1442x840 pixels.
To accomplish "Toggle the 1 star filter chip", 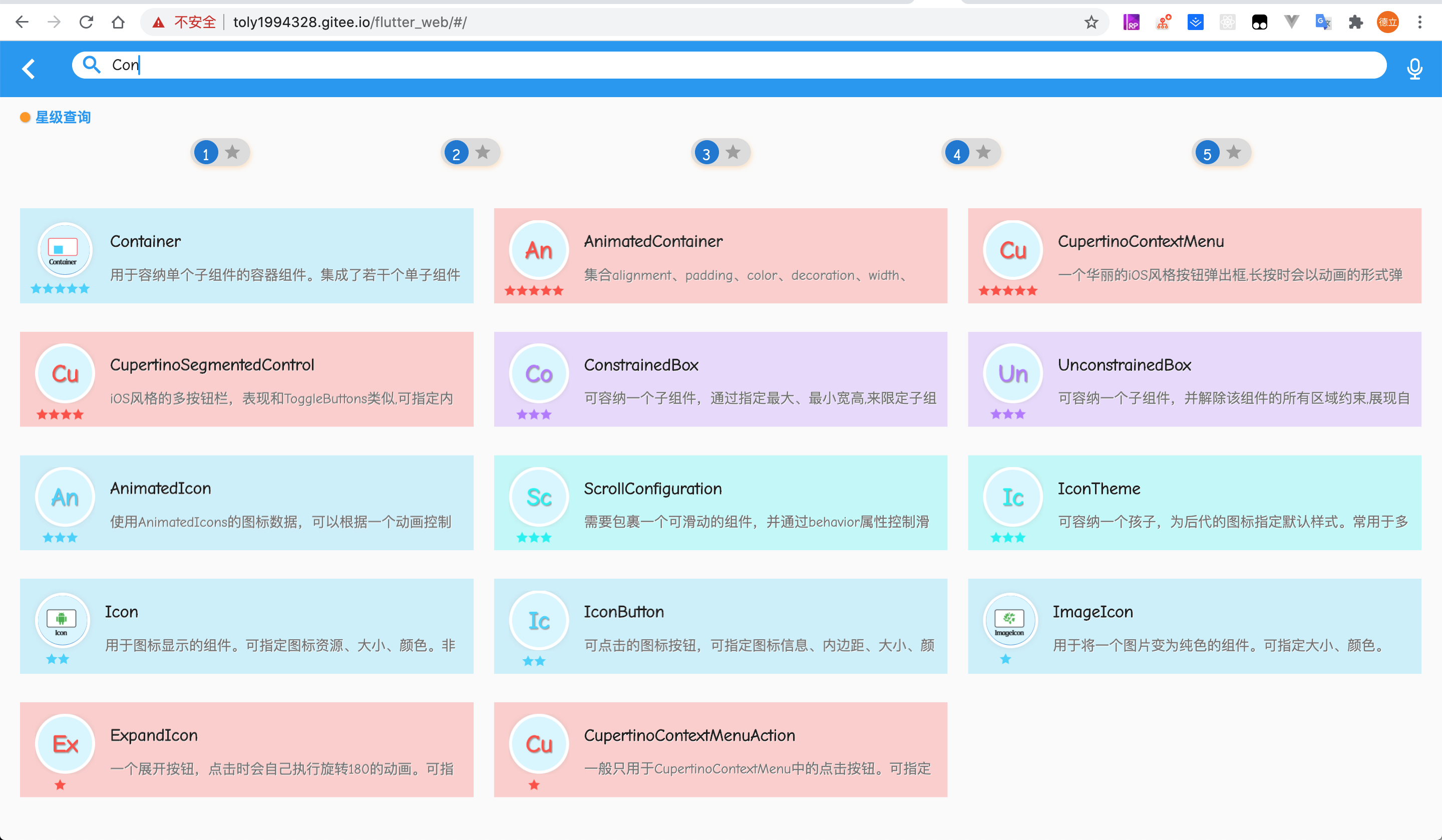I will point(220,153).
